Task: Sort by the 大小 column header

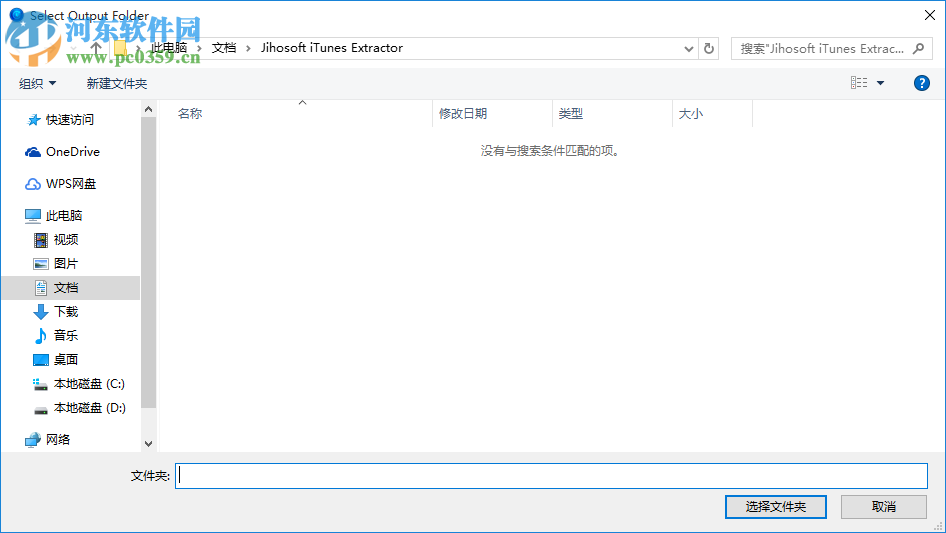Action: [691, 113]
